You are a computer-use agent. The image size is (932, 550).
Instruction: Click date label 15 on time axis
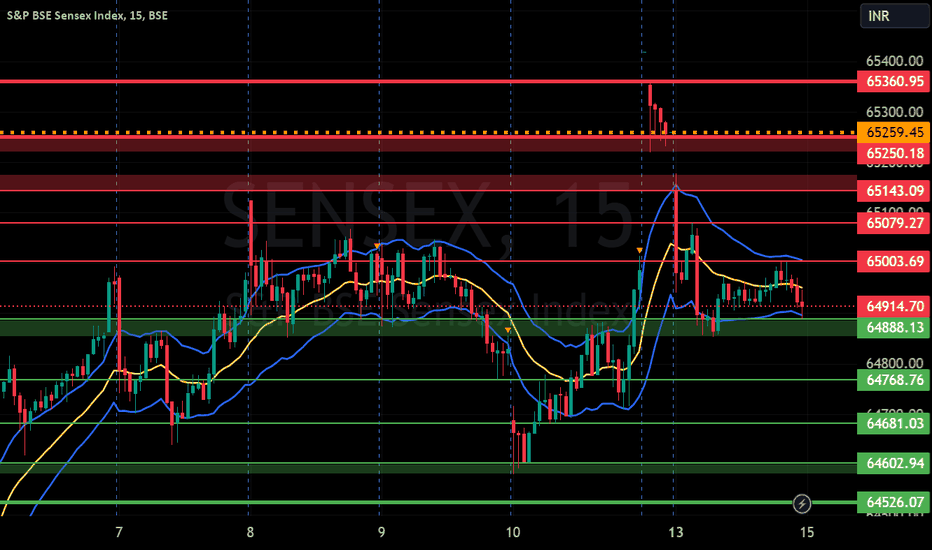coord(807,532)
